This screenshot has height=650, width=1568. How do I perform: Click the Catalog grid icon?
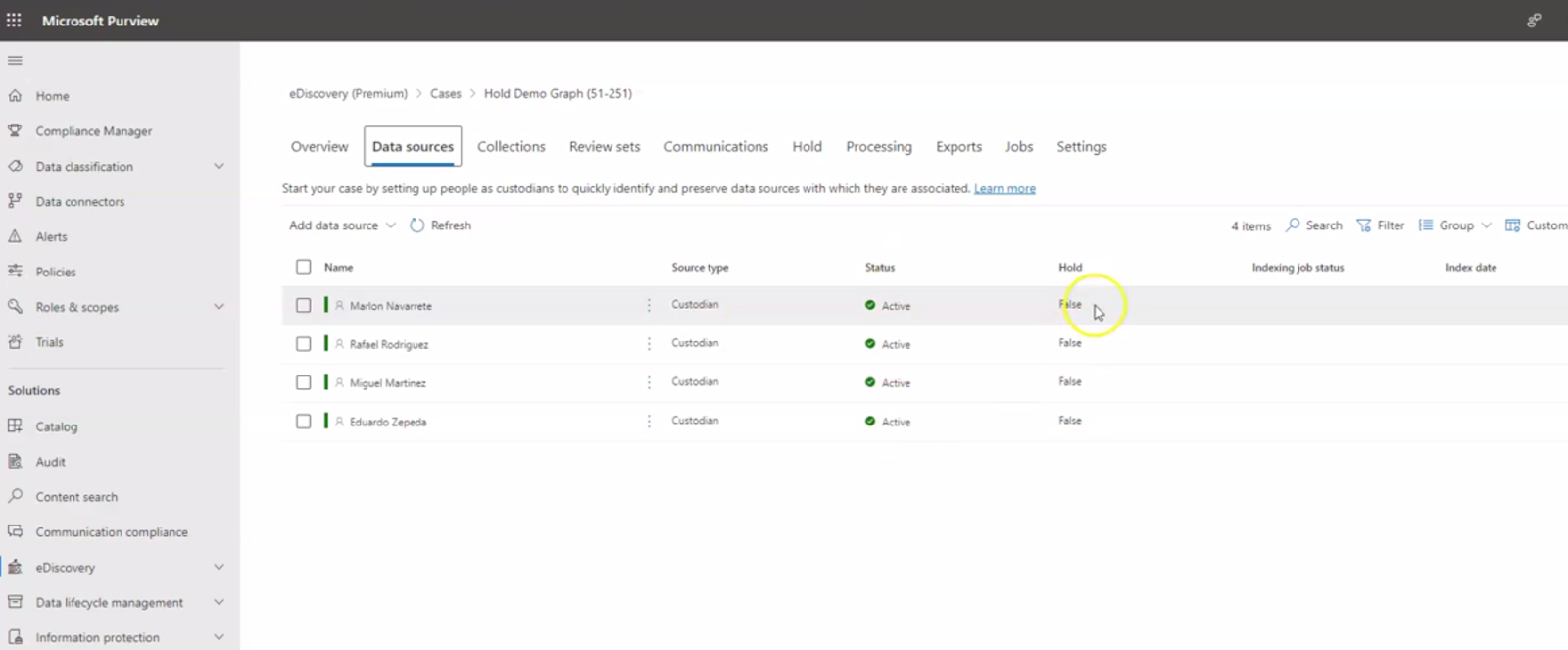click(15, 426)
